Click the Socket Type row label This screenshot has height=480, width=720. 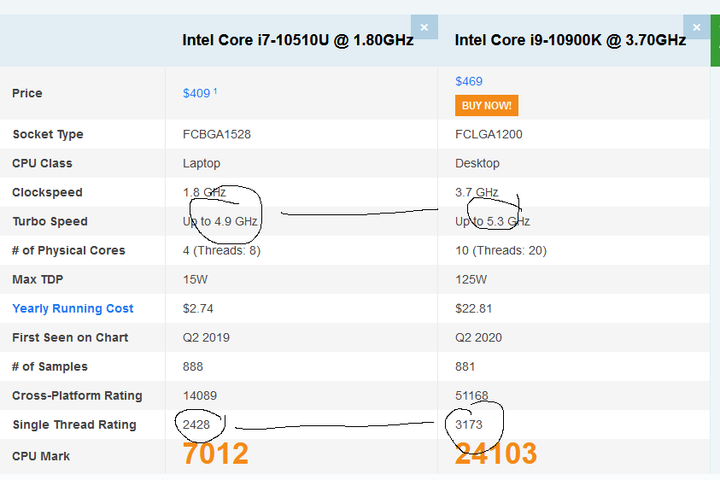point(48,134)
